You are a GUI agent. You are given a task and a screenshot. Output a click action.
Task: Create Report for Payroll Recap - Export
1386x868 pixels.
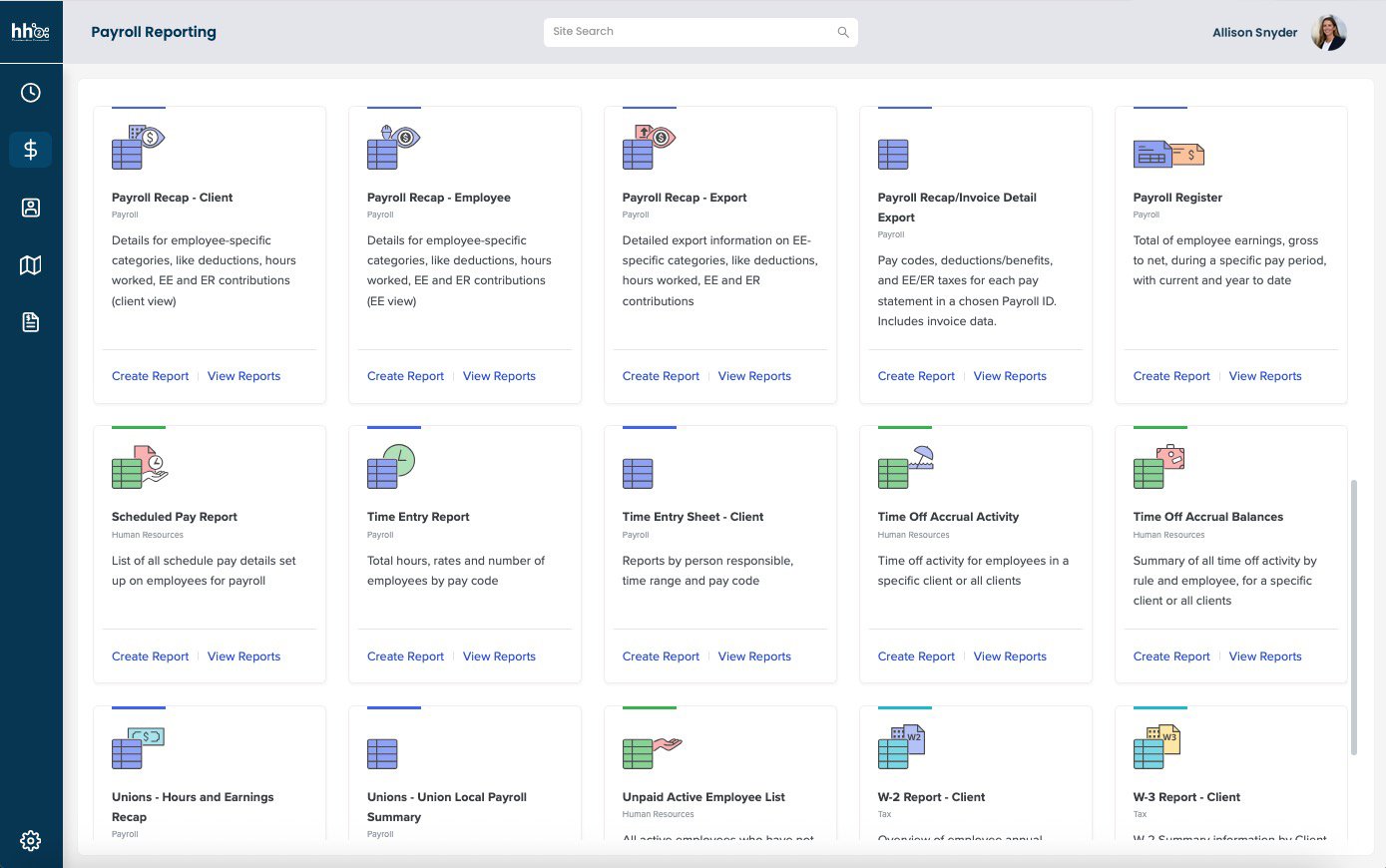tap(661, 376)
